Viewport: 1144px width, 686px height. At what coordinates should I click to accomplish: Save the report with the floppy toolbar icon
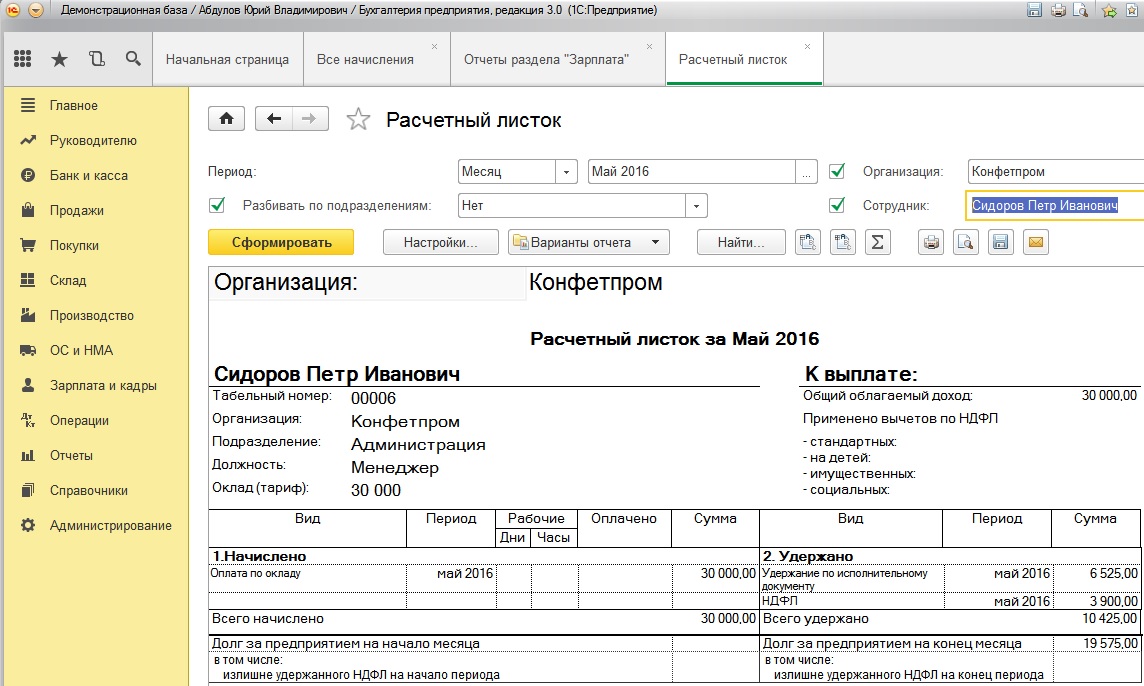(1001, 242)
